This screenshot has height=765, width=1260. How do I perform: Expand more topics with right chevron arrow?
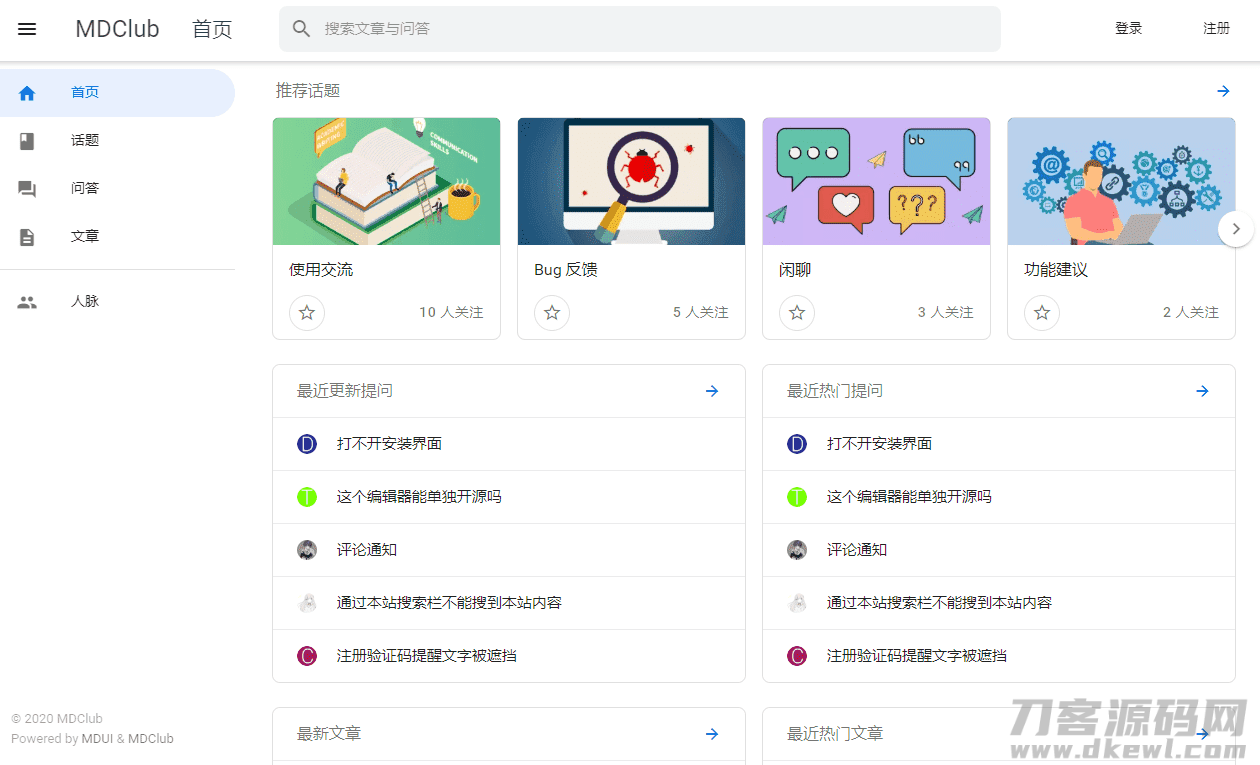[1236, 228]
